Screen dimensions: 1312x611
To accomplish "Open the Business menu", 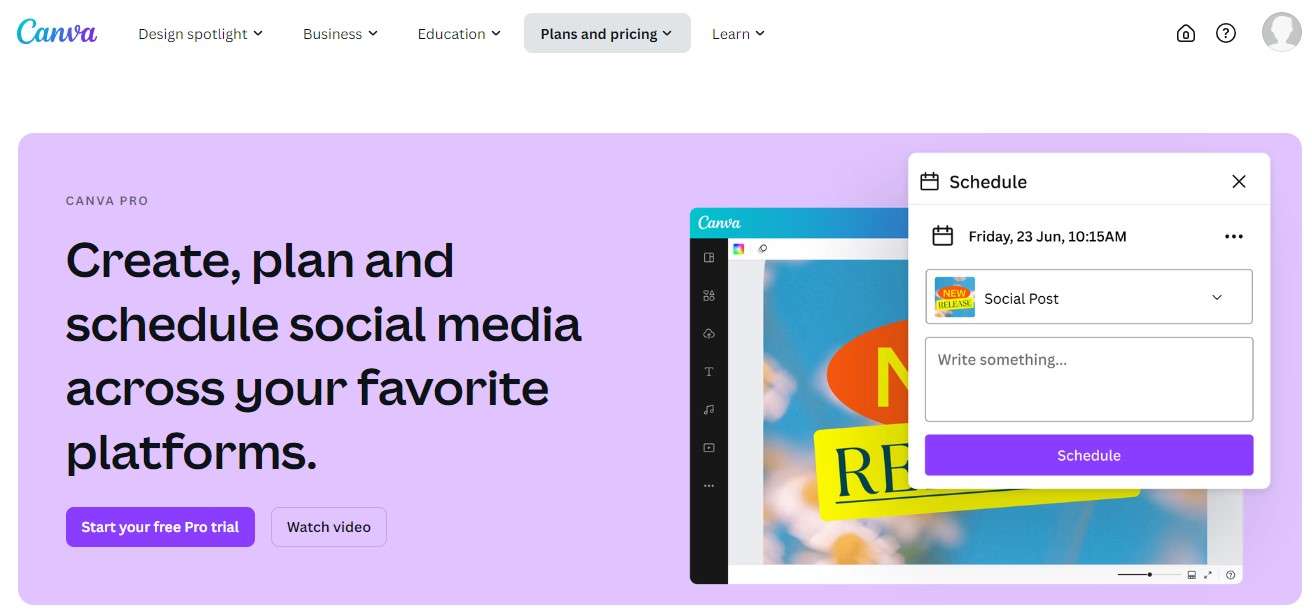I will pos(339,33).
